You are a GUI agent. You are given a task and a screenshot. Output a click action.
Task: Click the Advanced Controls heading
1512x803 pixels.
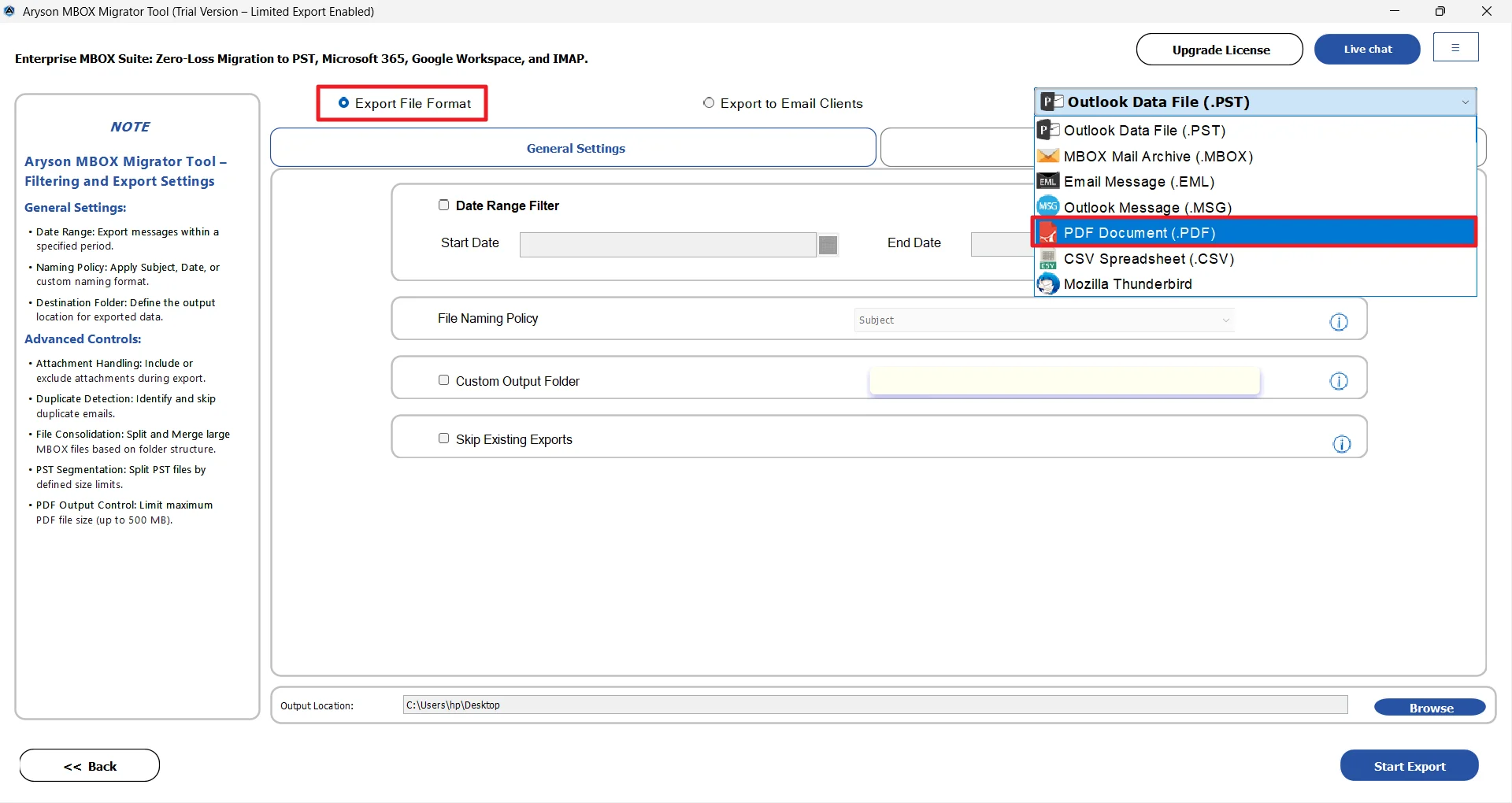83,339
